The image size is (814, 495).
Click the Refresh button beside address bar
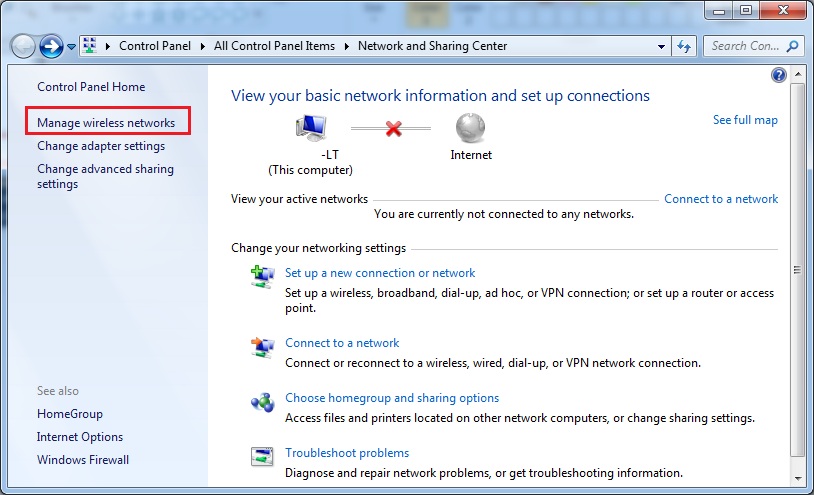tap(684, 46)
